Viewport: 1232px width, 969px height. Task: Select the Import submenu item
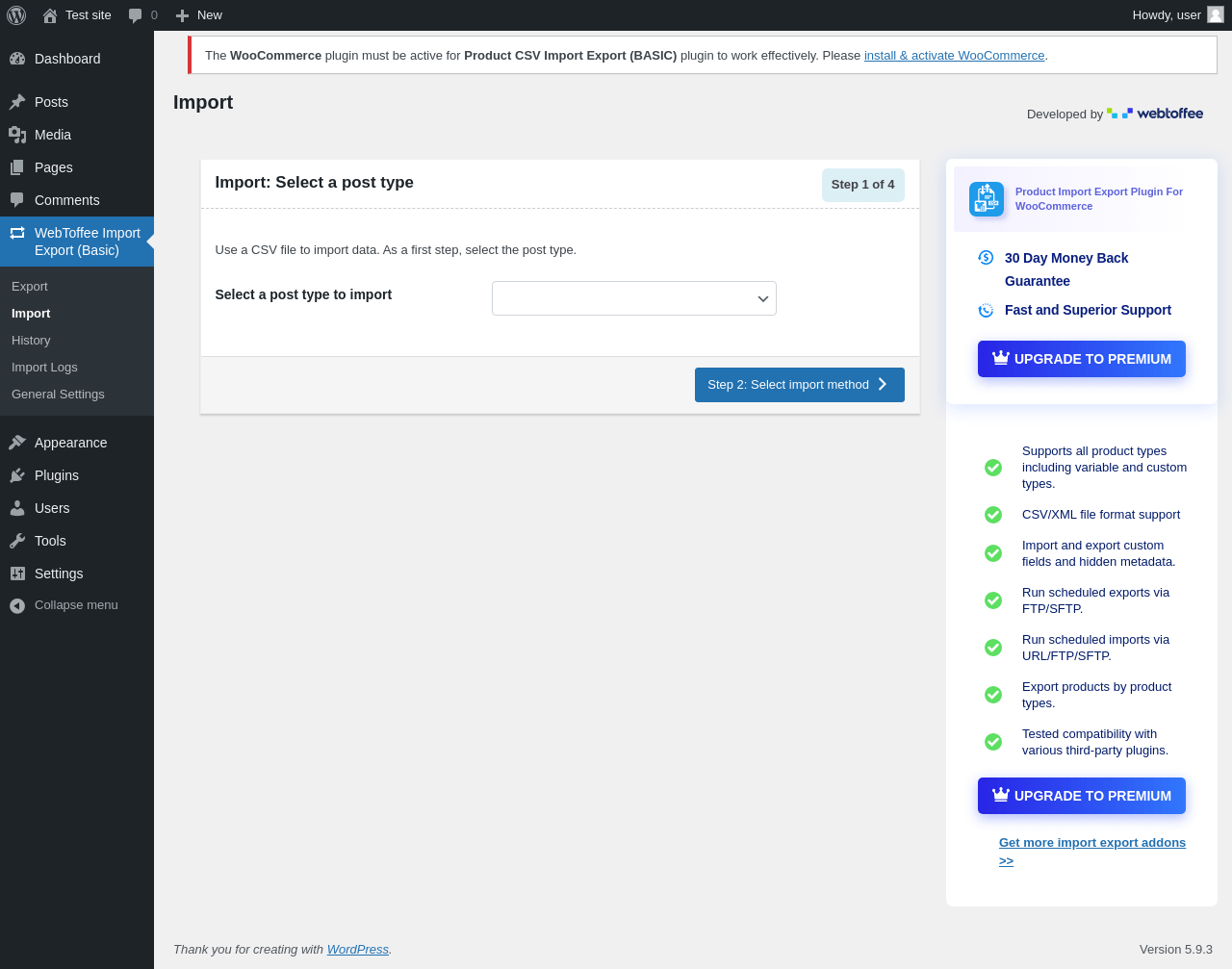pos(31,314)
